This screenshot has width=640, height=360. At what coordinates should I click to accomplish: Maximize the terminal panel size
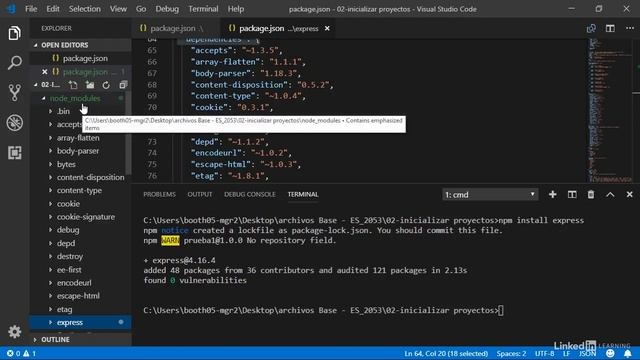pyautogui.click(x=610, y=195)
